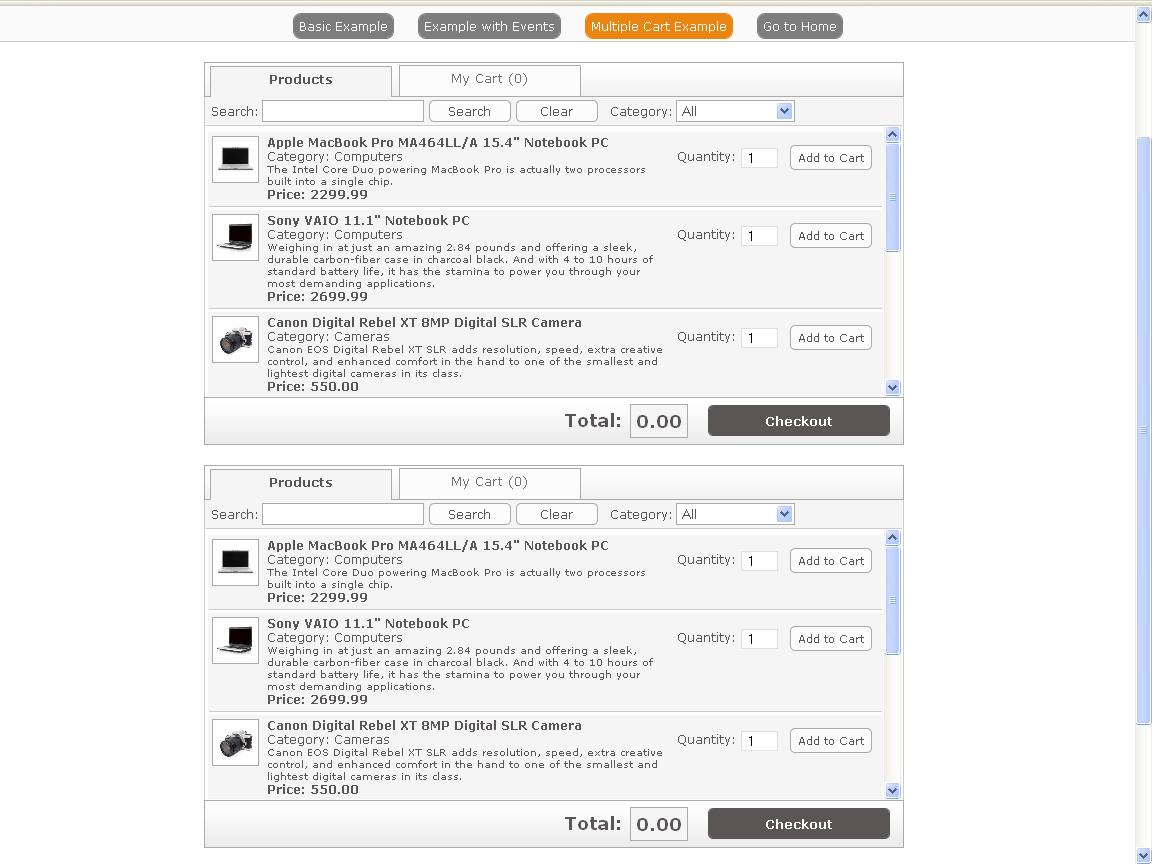Open Example with Events page
This screenshot has width=1152, height=864.
click(489, 27)
